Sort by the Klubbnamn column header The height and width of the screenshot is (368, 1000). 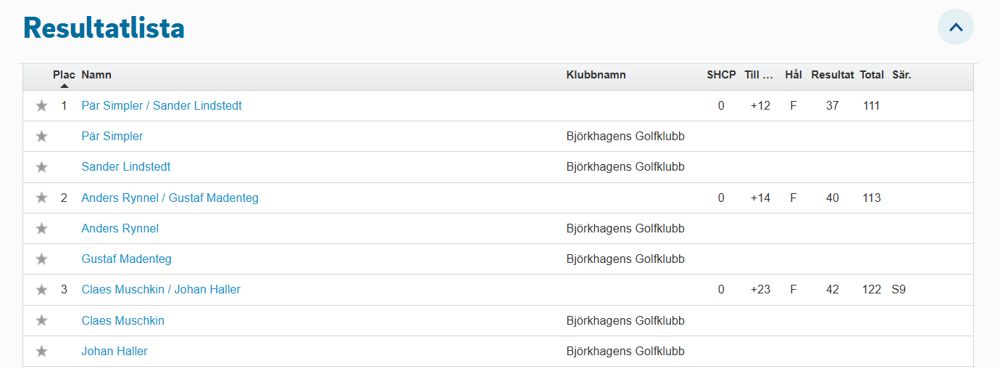tap(596, 75)
